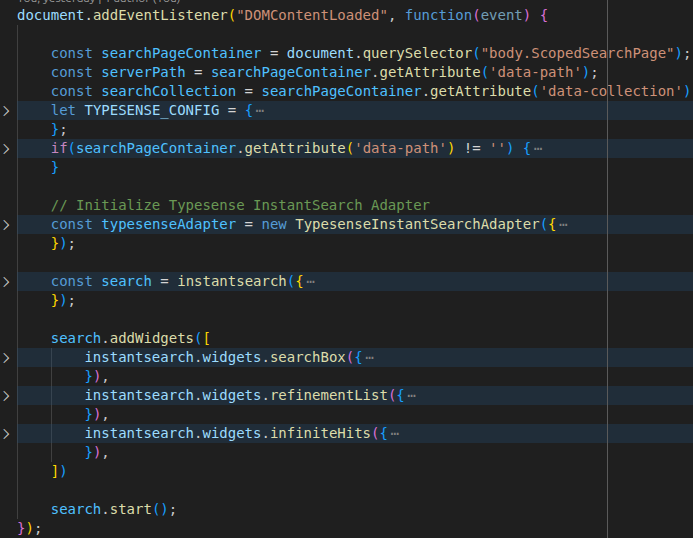Click the collapsed ellipsis on the infiniteHits line
Screen dimensions: 693x538
coord(395,433)
